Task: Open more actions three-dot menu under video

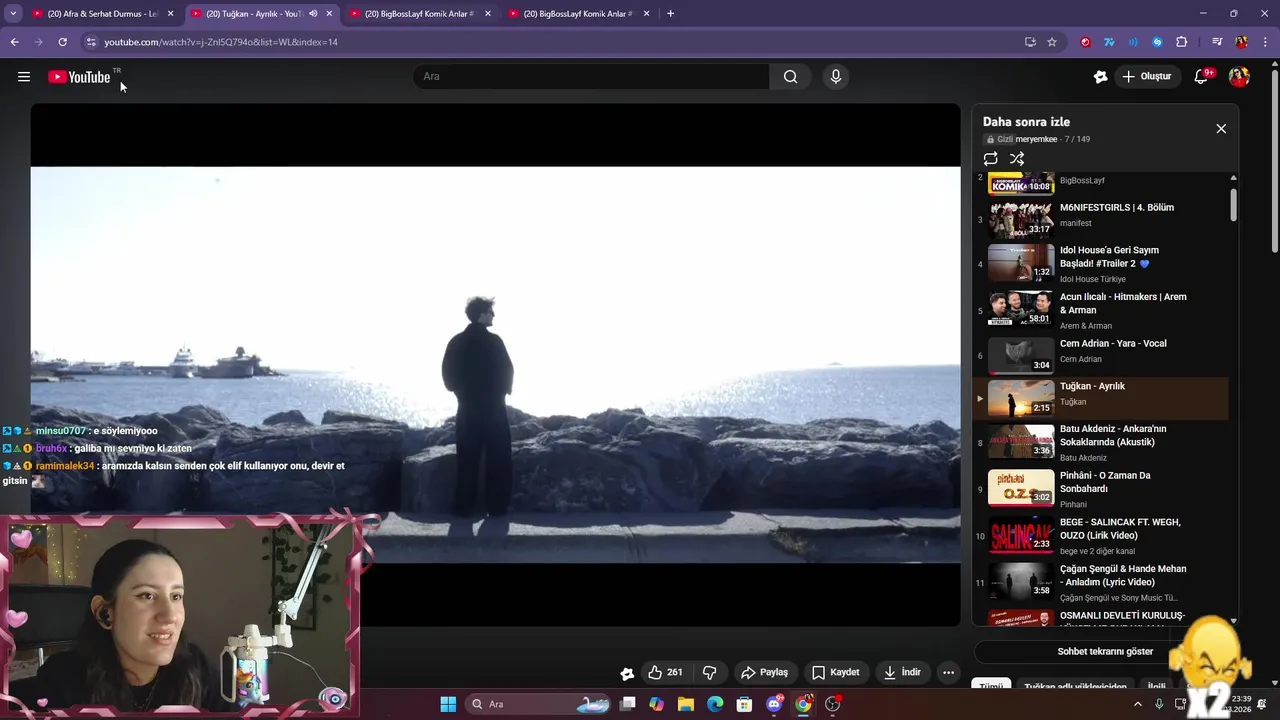Action: [x=948, y=672]
